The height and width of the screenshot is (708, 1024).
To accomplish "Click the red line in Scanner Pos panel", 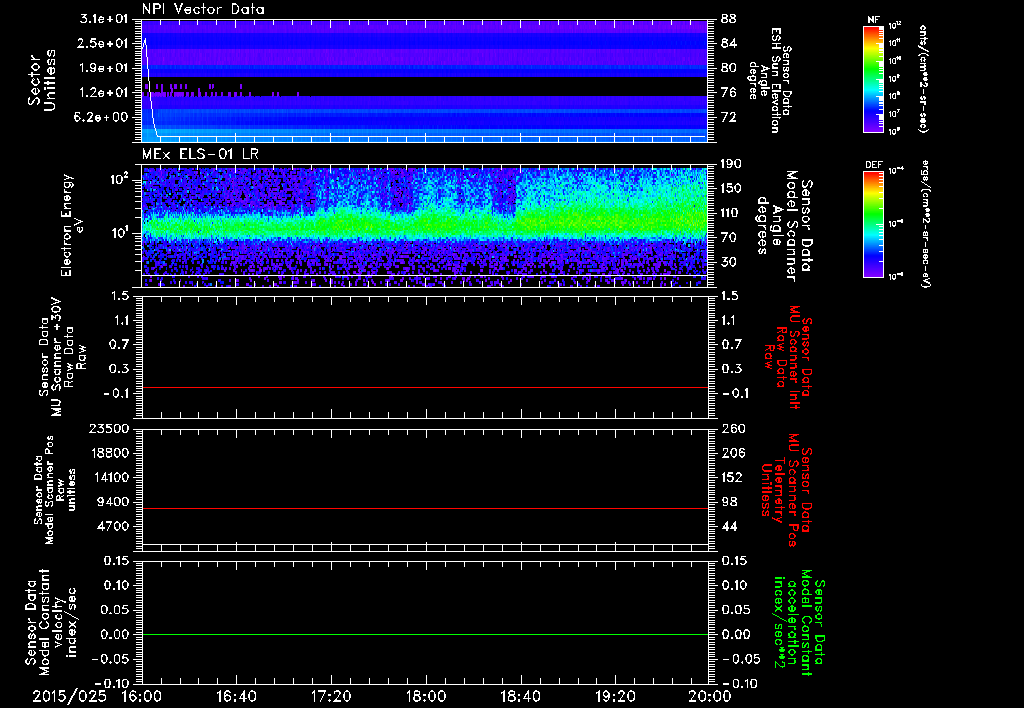I will pyautogui.click(x=424, y=508).
